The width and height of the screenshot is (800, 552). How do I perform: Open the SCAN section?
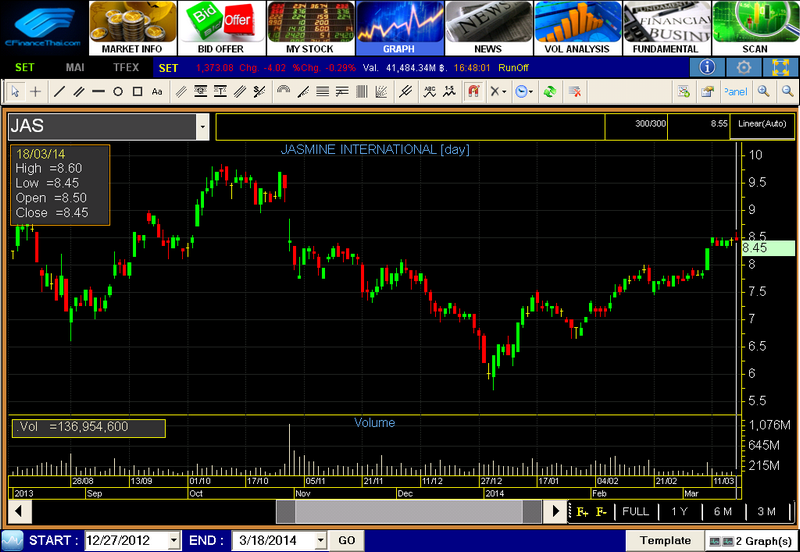pos(756,28)
